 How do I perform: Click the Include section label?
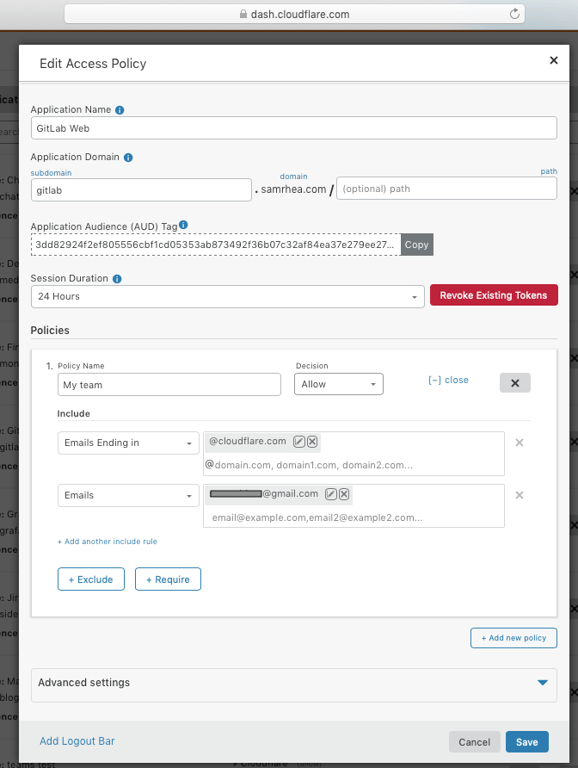[x=73, y=413]
